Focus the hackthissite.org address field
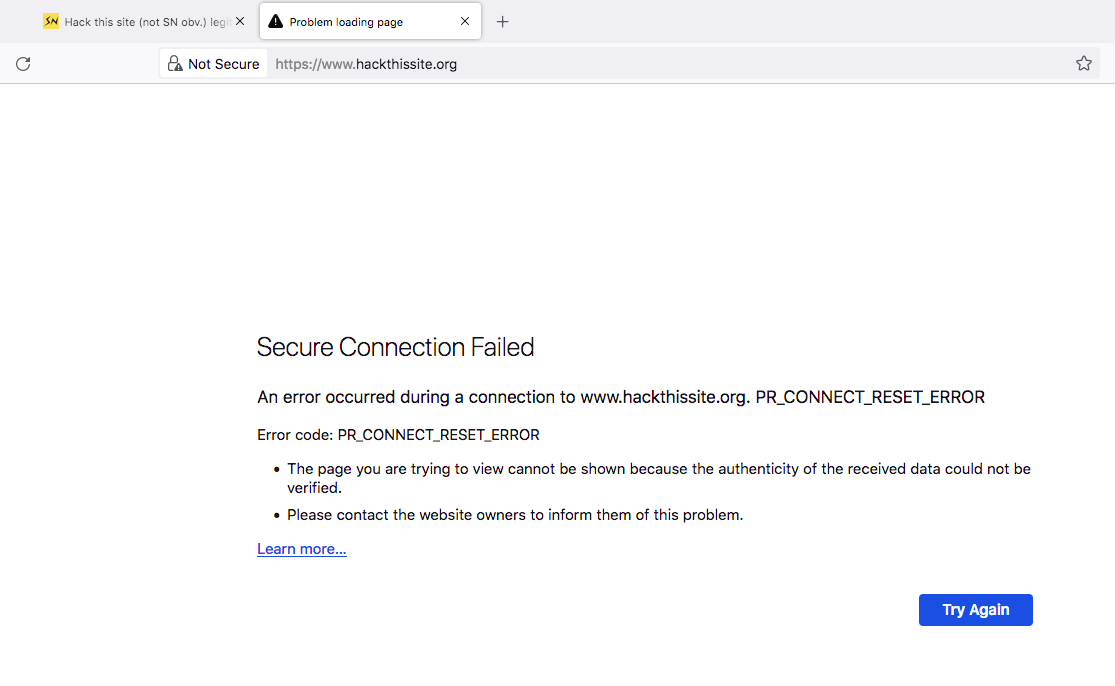Screen dimensions: 1115x686 600,64
